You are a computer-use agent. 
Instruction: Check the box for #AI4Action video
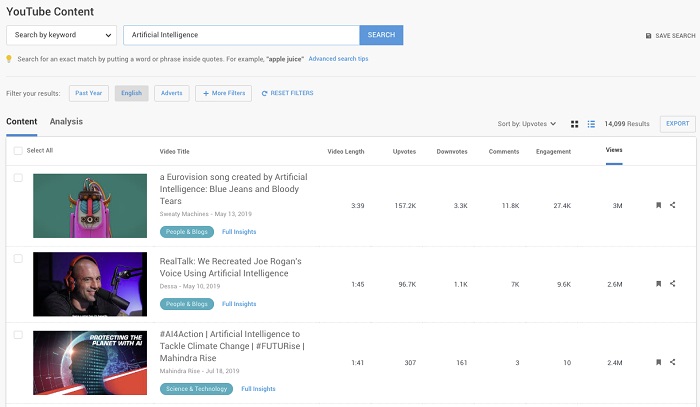(18, 335)
